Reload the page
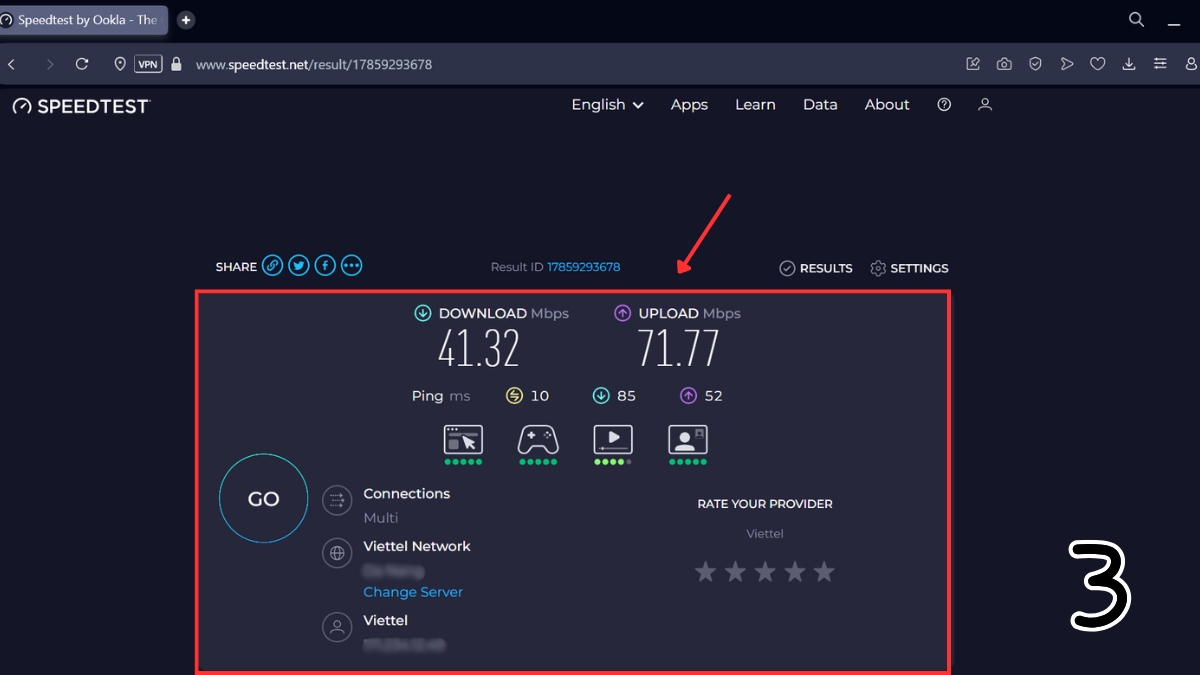Viewport: 1200px width, 675px height. click(82, 64)
